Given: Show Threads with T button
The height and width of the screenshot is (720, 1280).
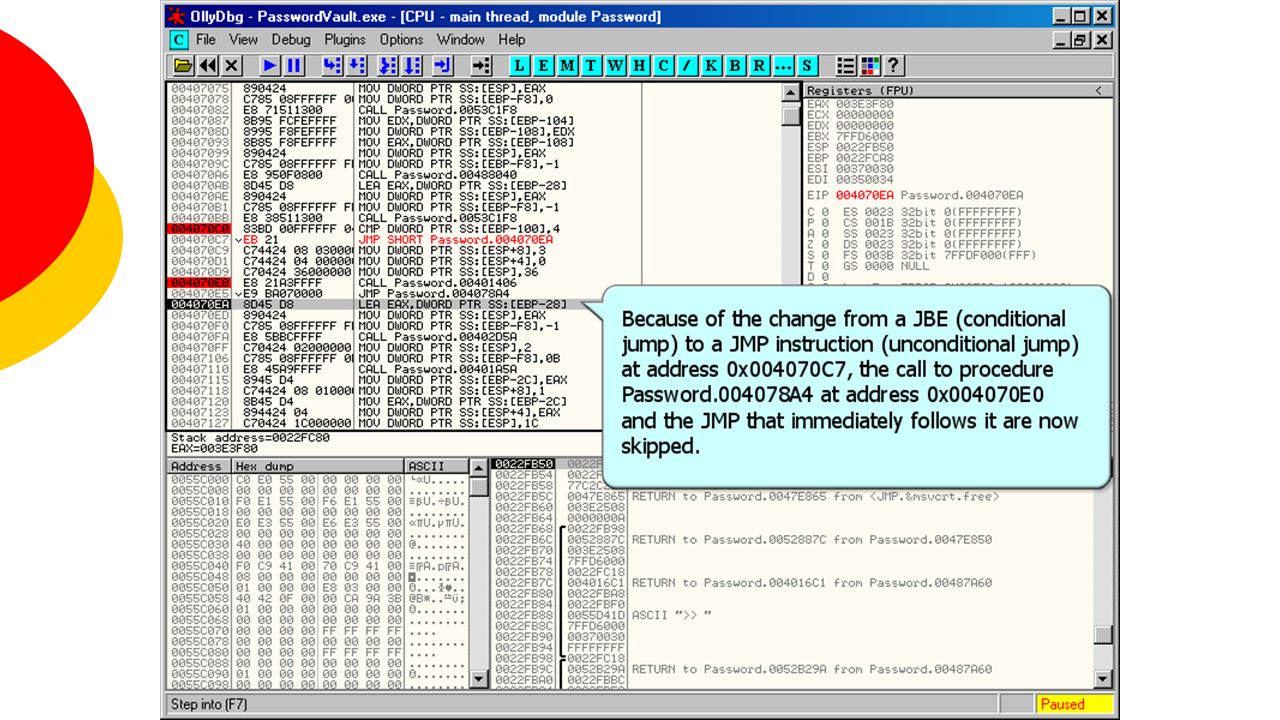Looking at the screenshot, I should tap(592, 65).
